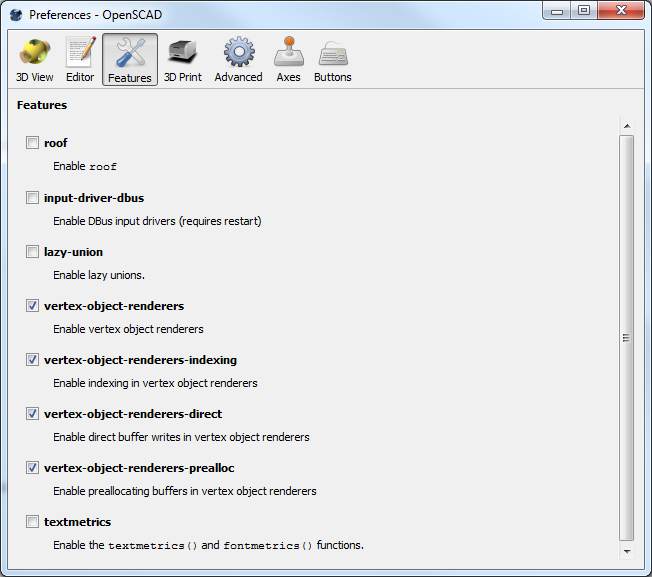Viewport: 652px width, 577px height.
Task: Uncheck vertex-object-renderers-prealloc
Action: click(x=33, y=468)
